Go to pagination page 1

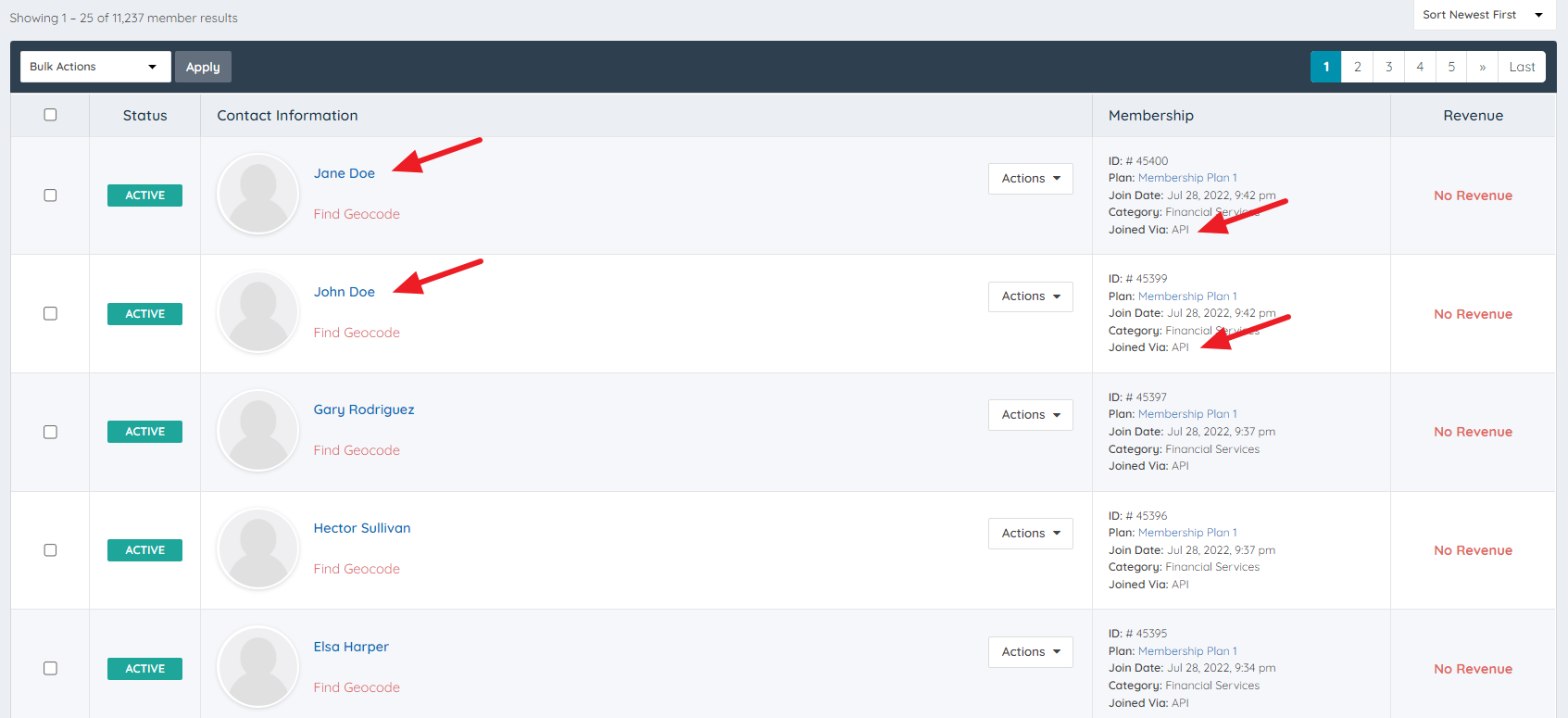click(x=1326, y=67)
